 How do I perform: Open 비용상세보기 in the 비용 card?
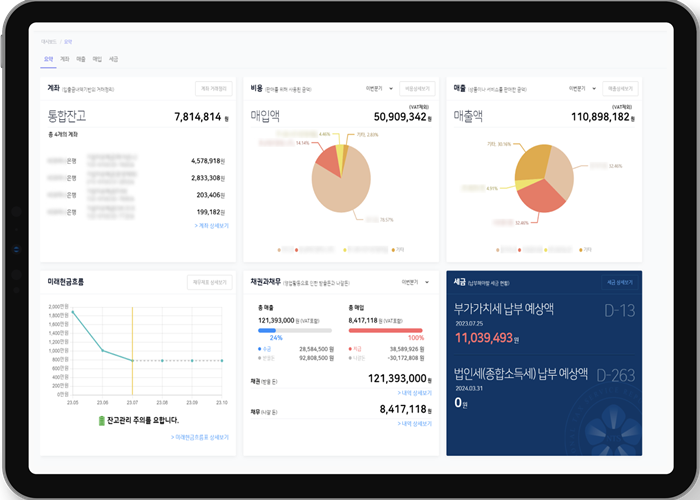tap(417, 89)
